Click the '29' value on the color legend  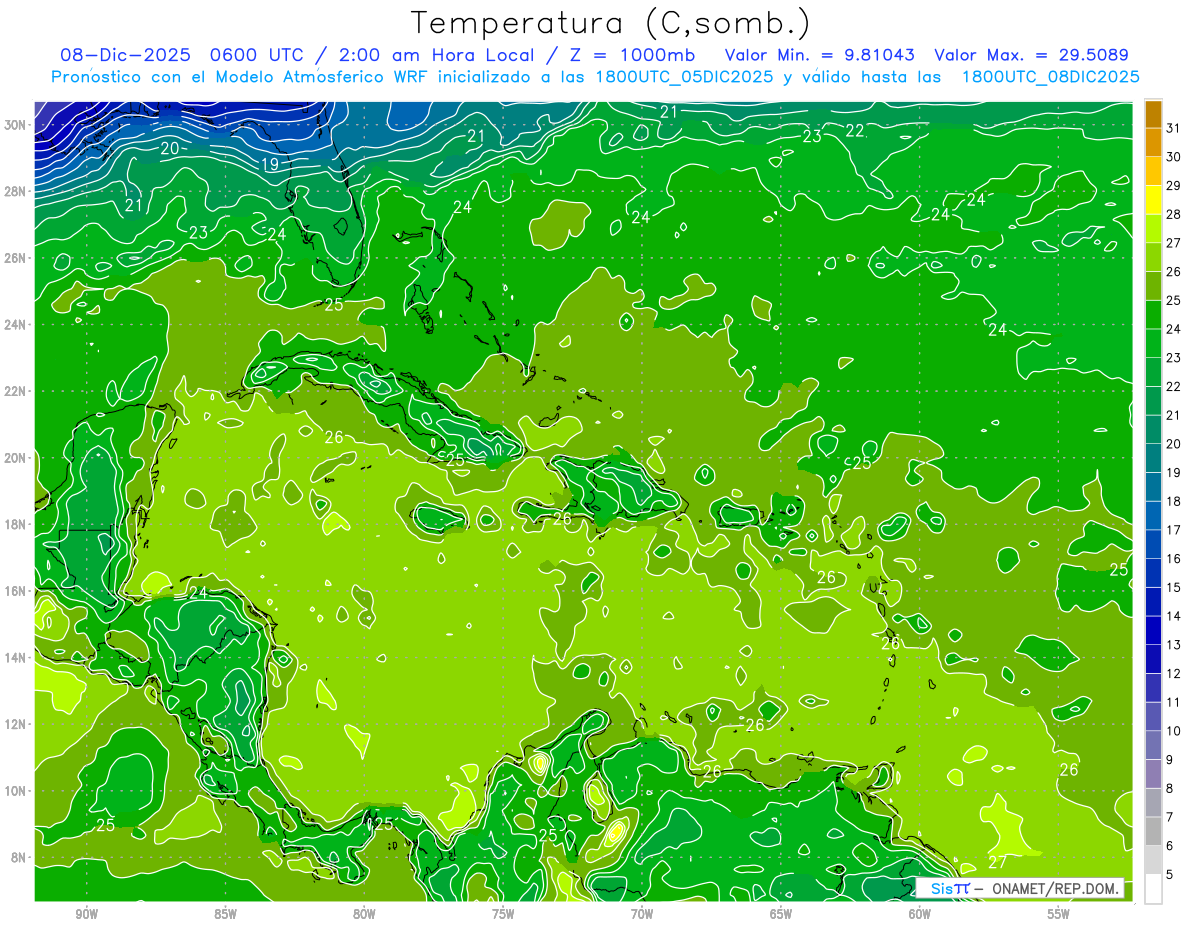click(x=1174, y=185)
